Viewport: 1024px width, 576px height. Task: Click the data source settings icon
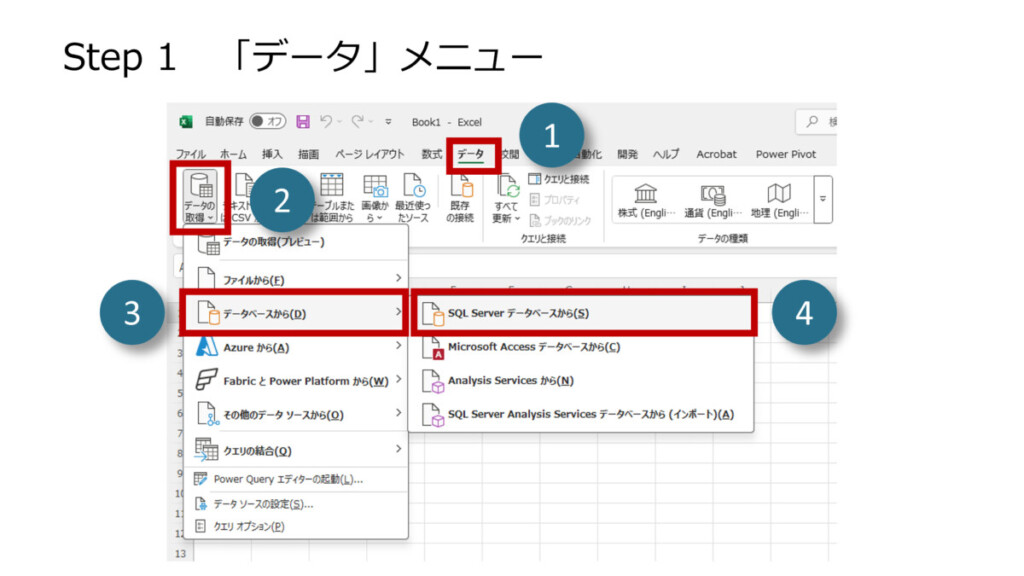click(200, 504)
